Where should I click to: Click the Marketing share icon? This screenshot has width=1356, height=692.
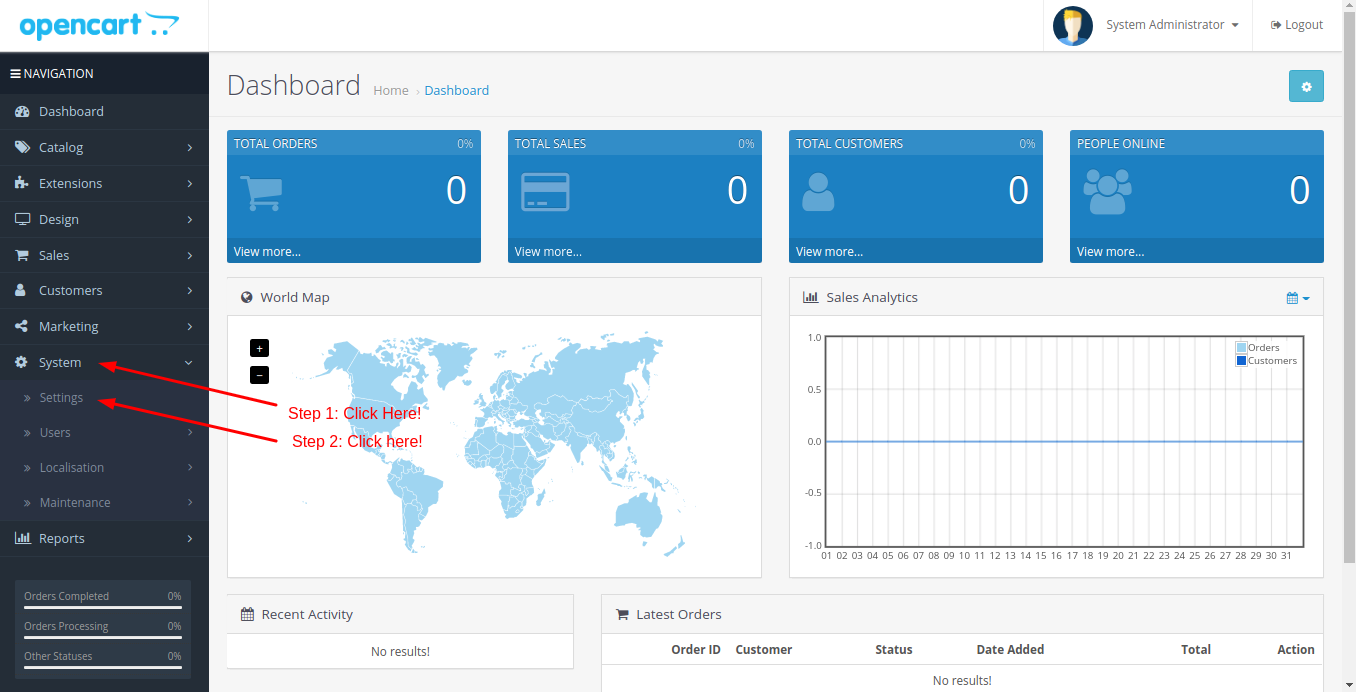21,326
